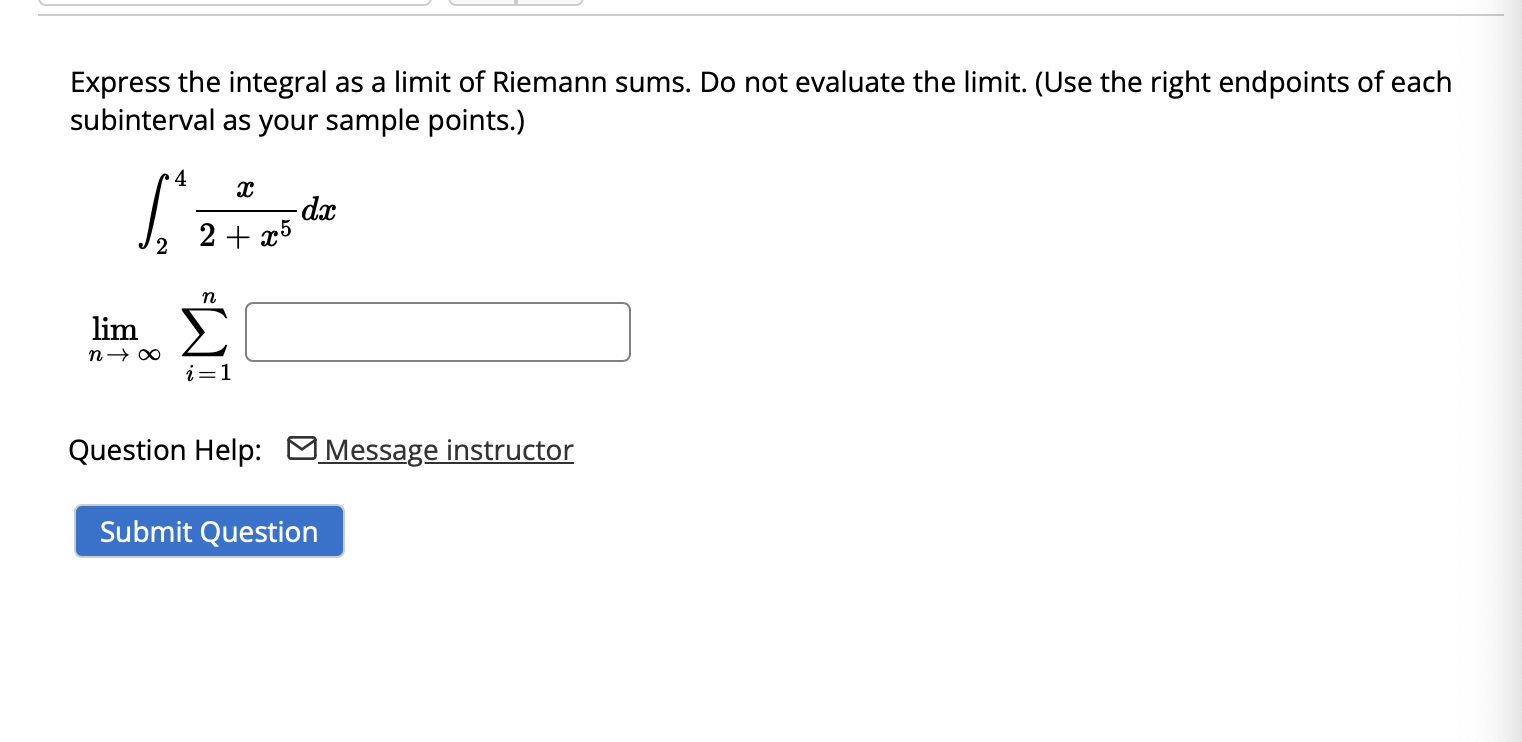
Task: Focus the empty answer field after the summation
Action: click(437, 331)
